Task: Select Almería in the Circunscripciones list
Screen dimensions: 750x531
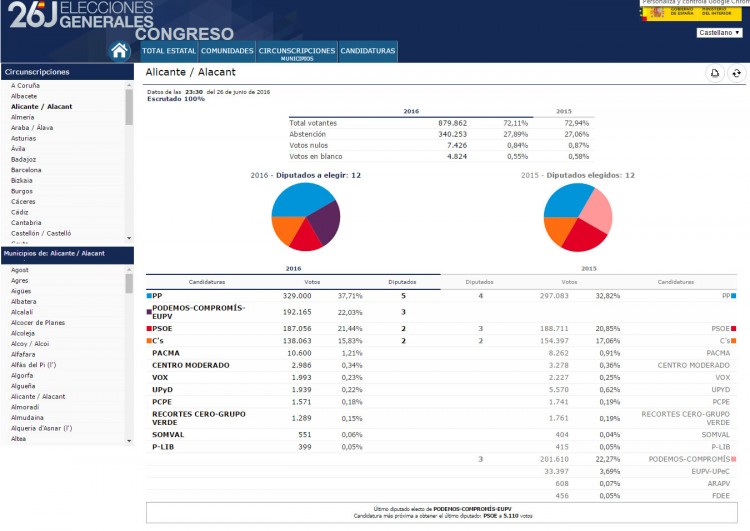Action: coord(22,117)
